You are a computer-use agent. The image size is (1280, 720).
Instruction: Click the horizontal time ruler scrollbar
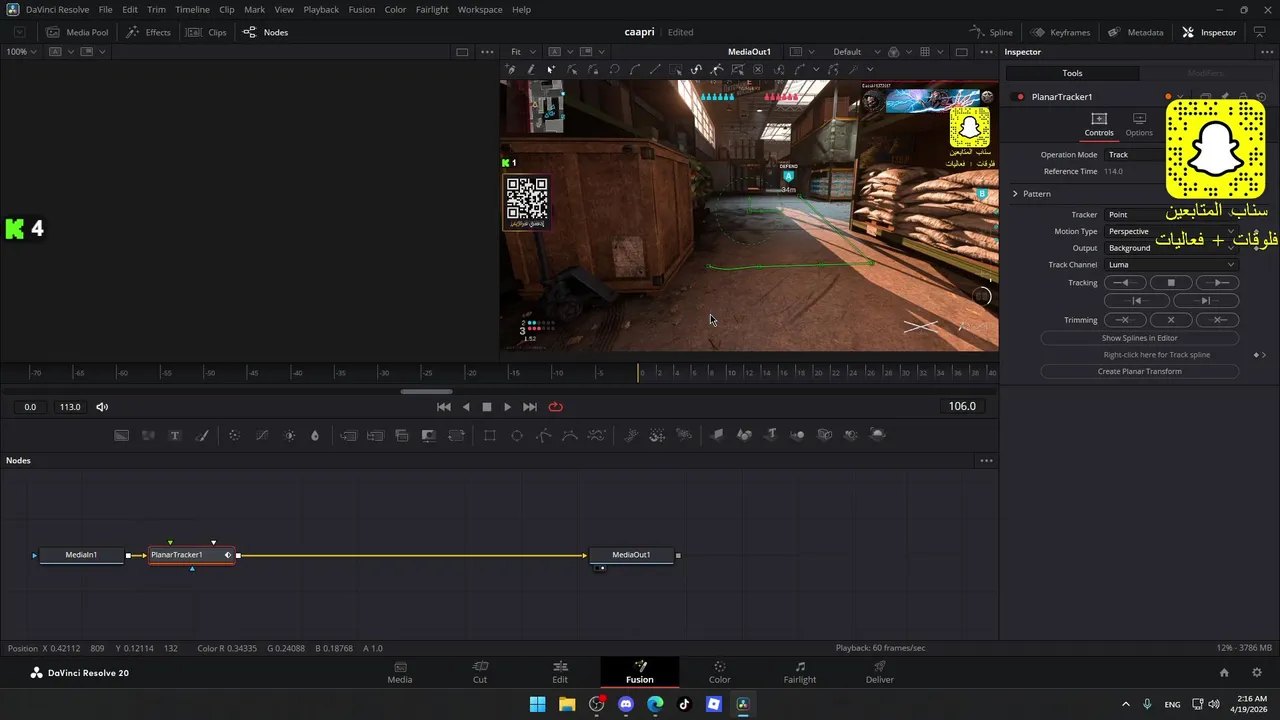pos(426,392)
